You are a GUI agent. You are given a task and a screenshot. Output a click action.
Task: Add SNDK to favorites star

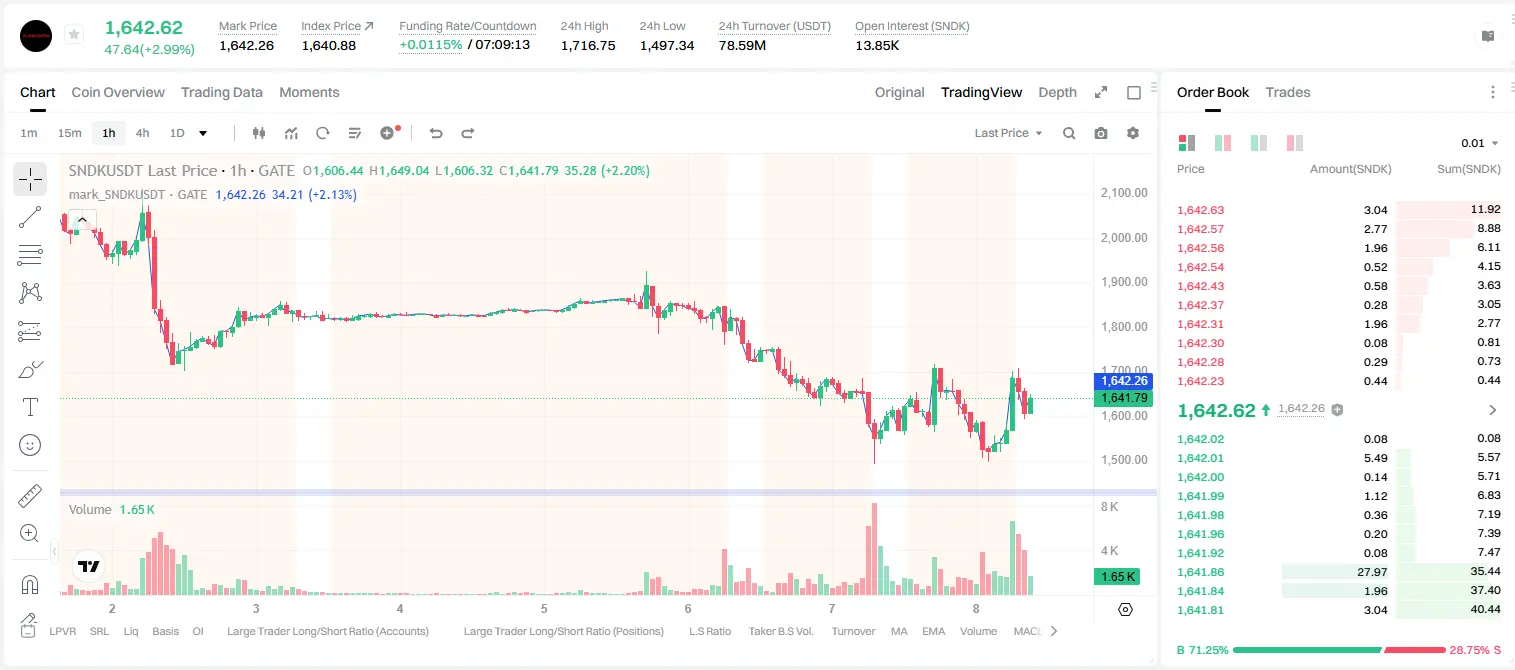pos(74,35)
